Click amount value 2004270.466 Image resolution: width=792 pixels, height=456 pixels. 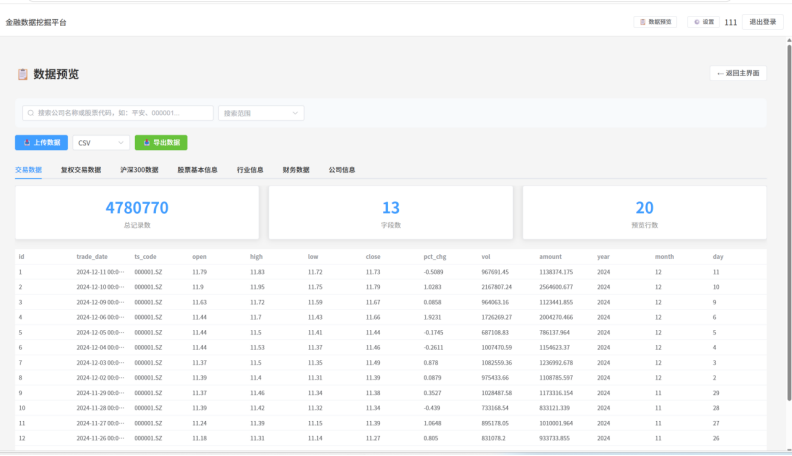pos(556,318)
